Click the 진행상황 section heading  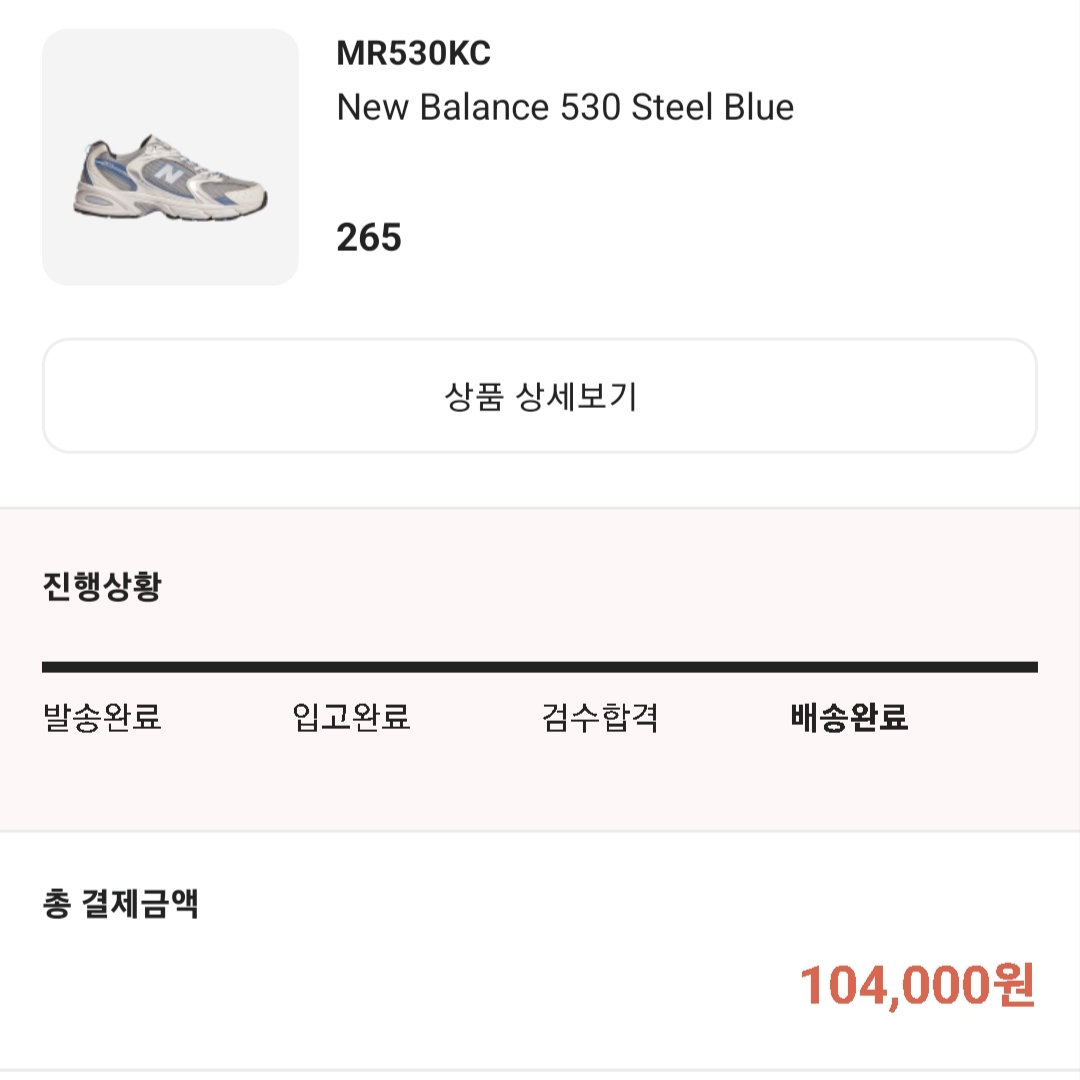click(x=102, y=587)
